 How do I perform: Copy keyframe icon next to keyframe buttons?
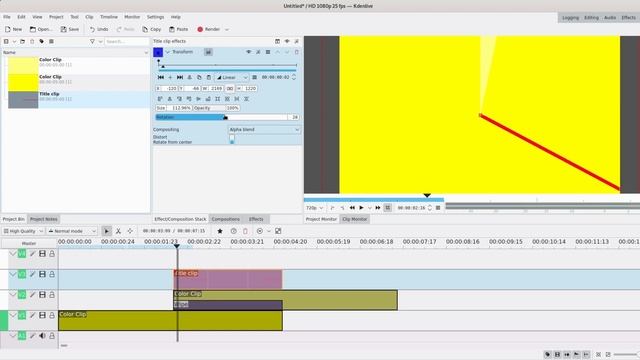[x=199, y=77]
